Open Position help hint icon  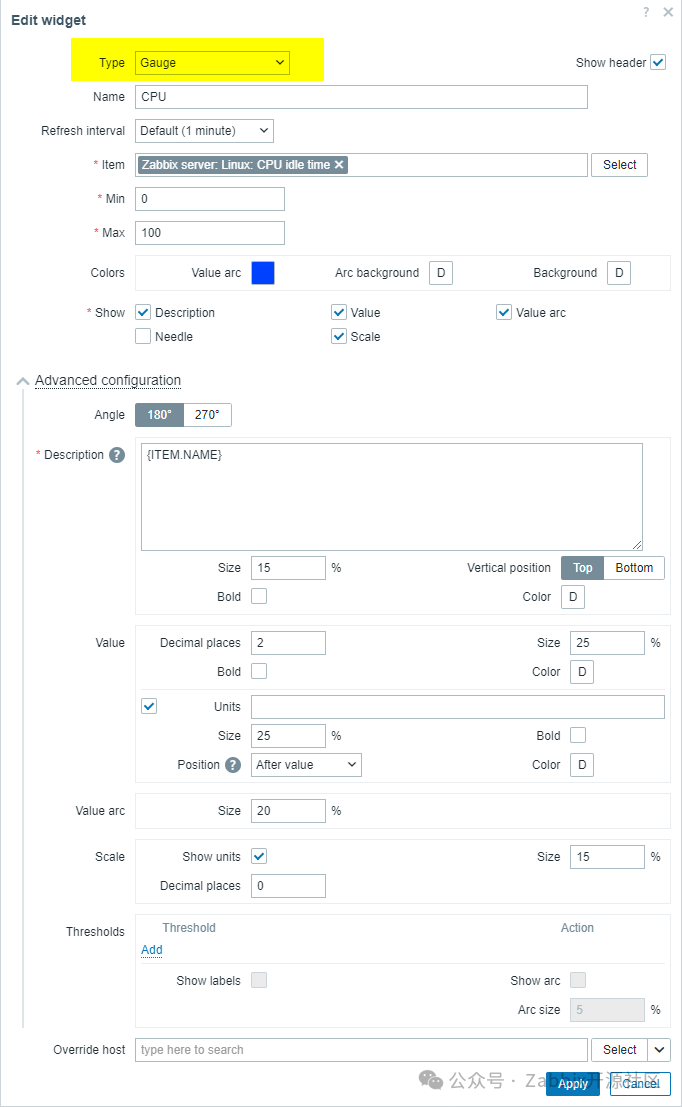pos(233,765)
